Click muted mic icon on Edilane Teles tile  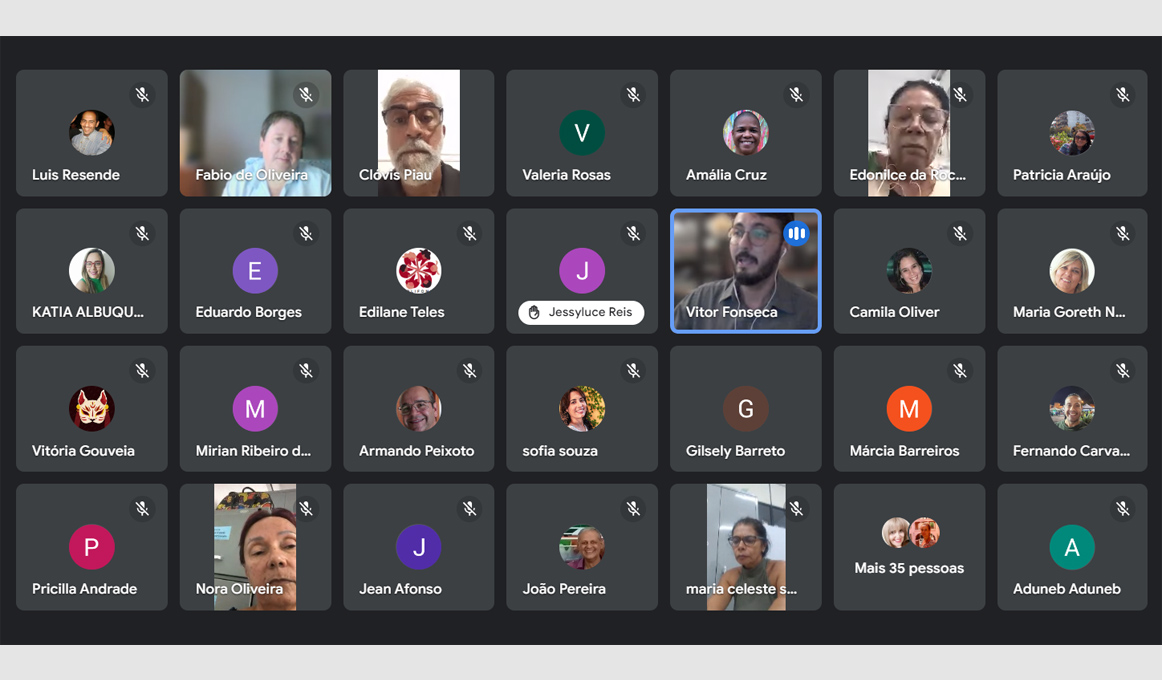[x=470, y=233]
